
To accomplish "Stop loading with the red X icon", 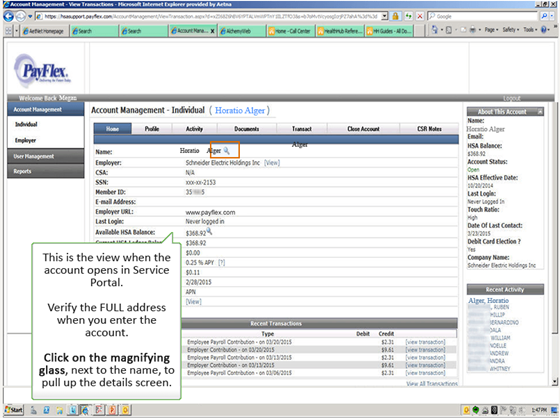I will click(x=420, y=16).
